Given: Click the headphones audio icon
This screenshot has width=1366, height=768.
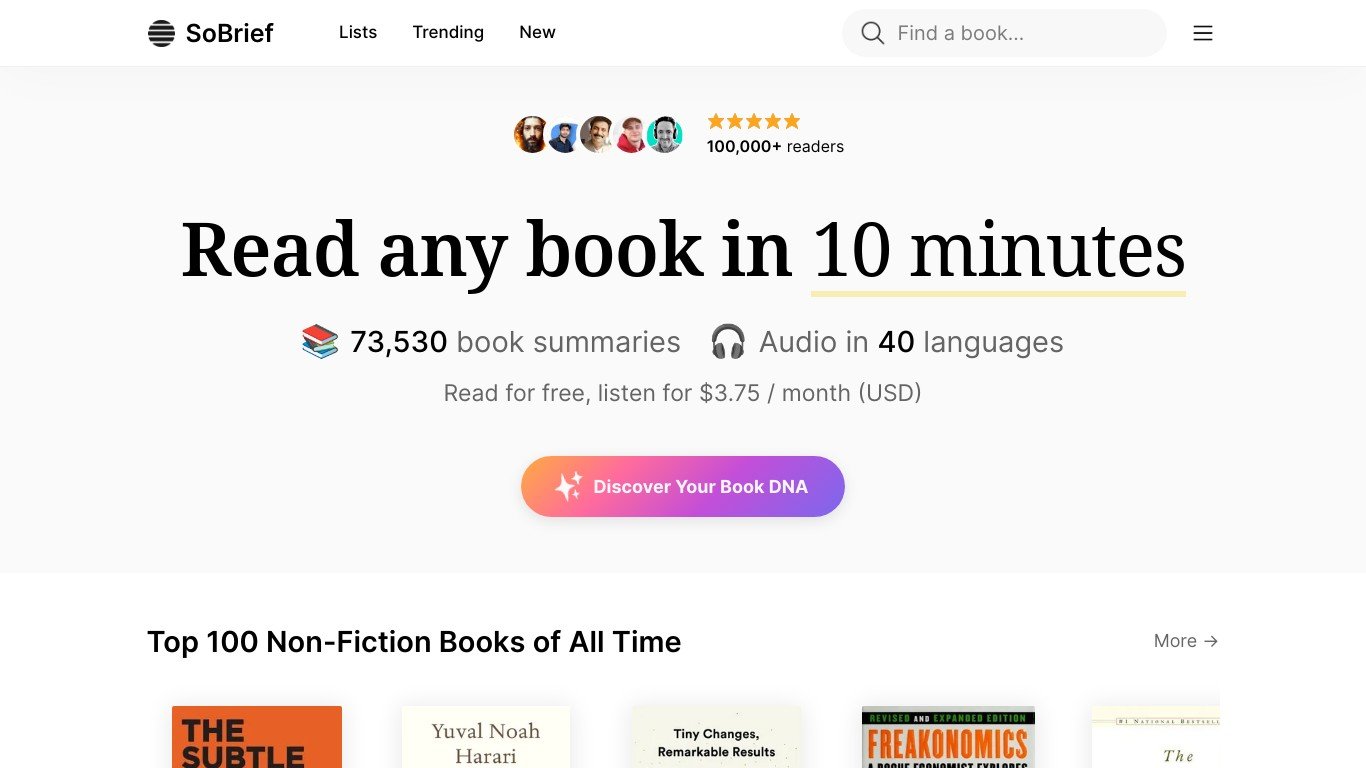Looking at the screenshot, I should point(728,342).
